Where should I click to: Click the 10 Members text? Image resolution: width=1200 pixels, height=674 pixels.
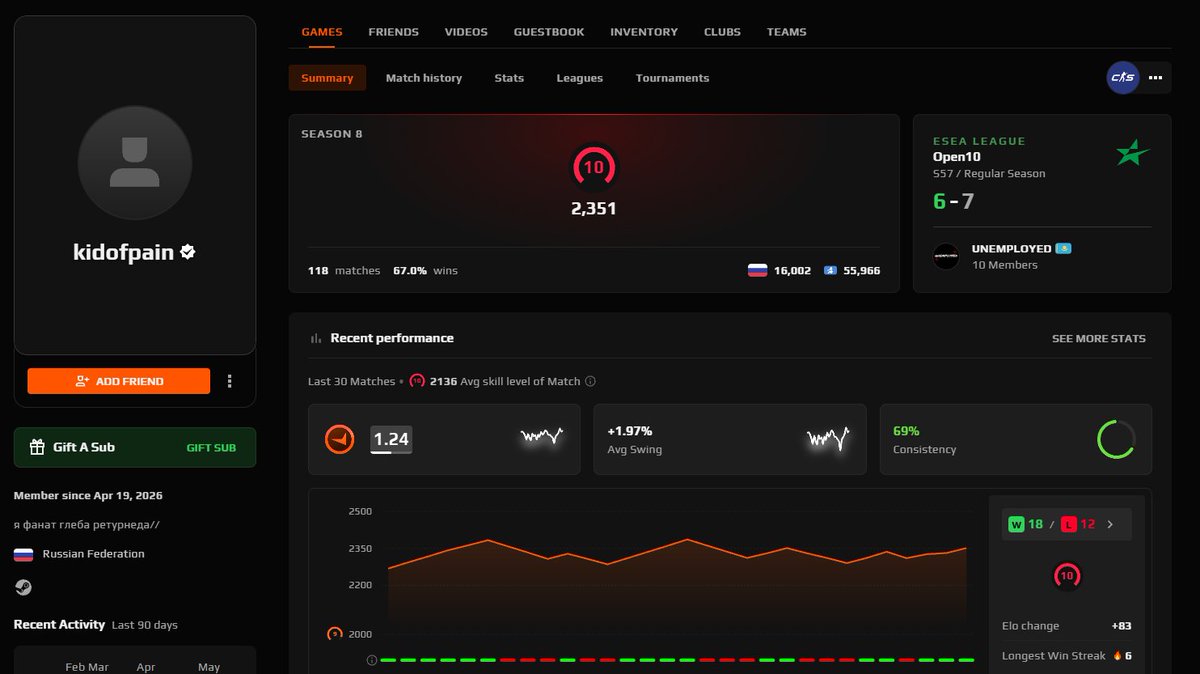coord(1005,265)
